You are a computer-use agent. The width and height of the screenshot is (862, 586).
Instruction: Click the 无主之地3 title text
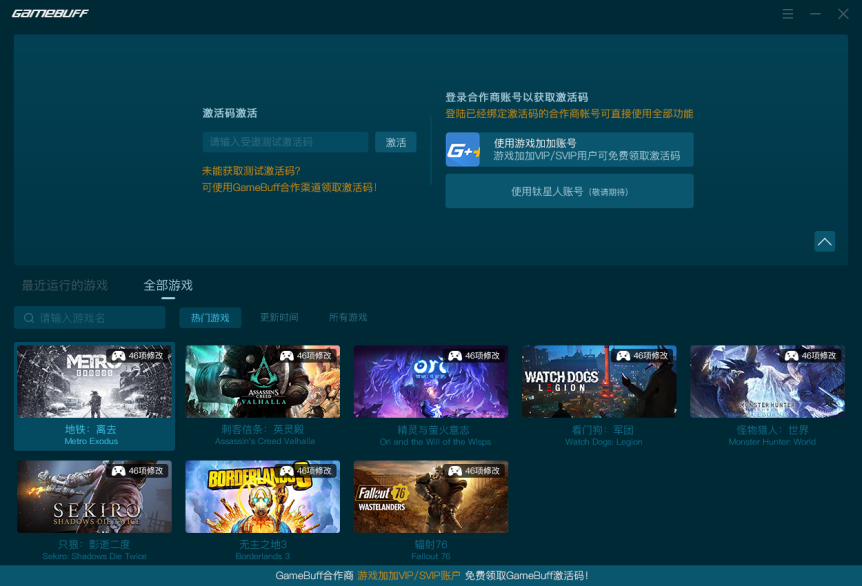(263, 544)
